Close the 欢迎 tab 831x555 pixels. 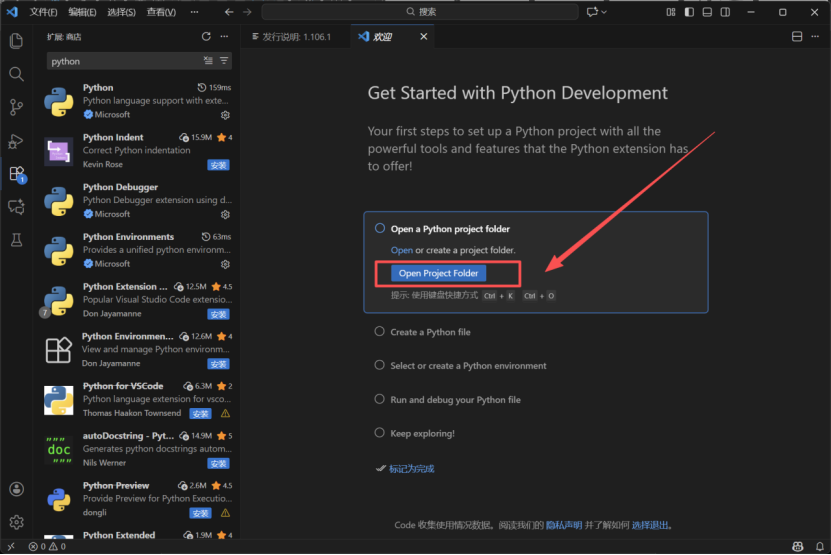423,37
